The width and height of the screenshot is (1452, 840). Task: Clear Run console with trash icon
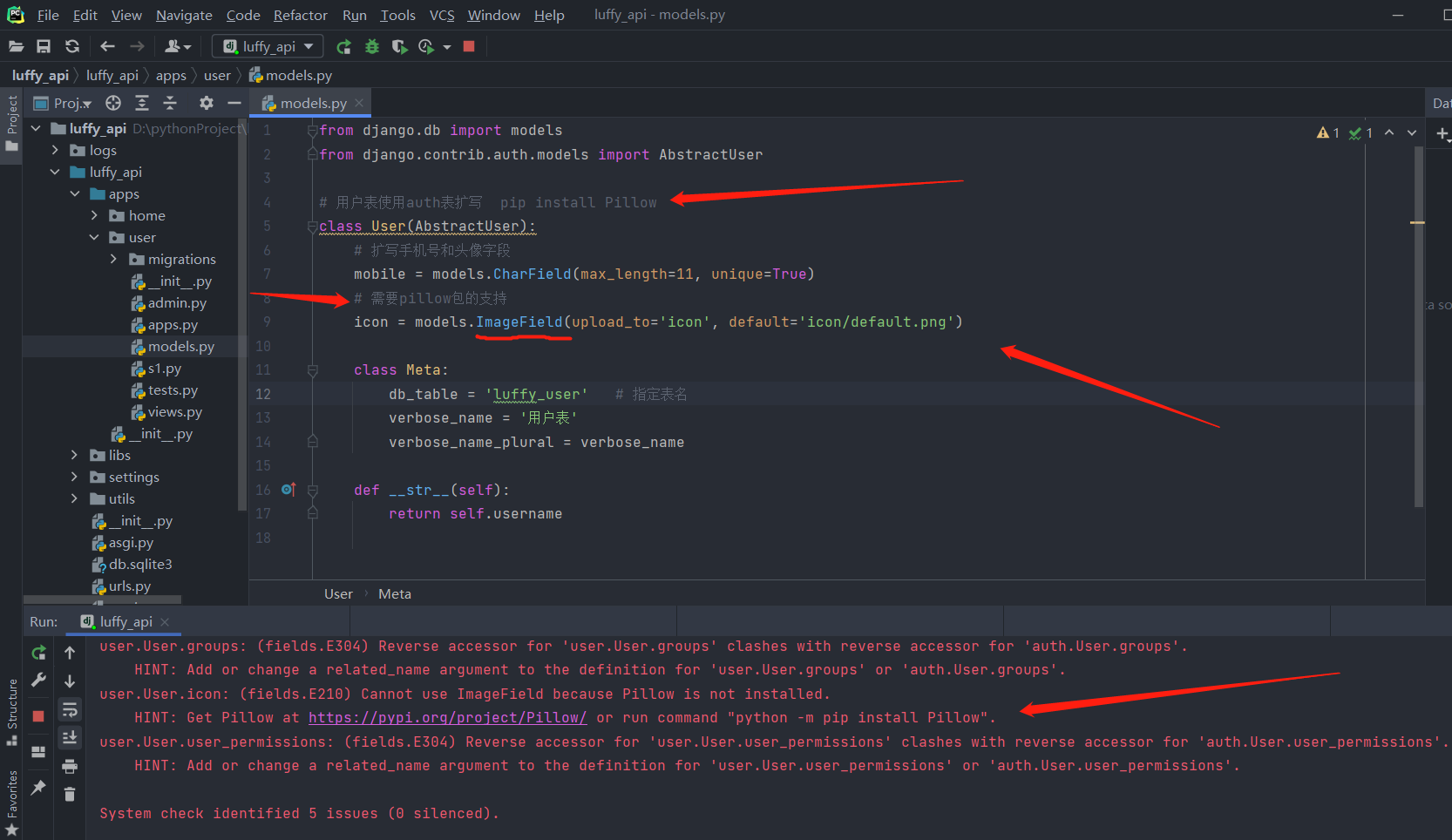pos(70,794)
